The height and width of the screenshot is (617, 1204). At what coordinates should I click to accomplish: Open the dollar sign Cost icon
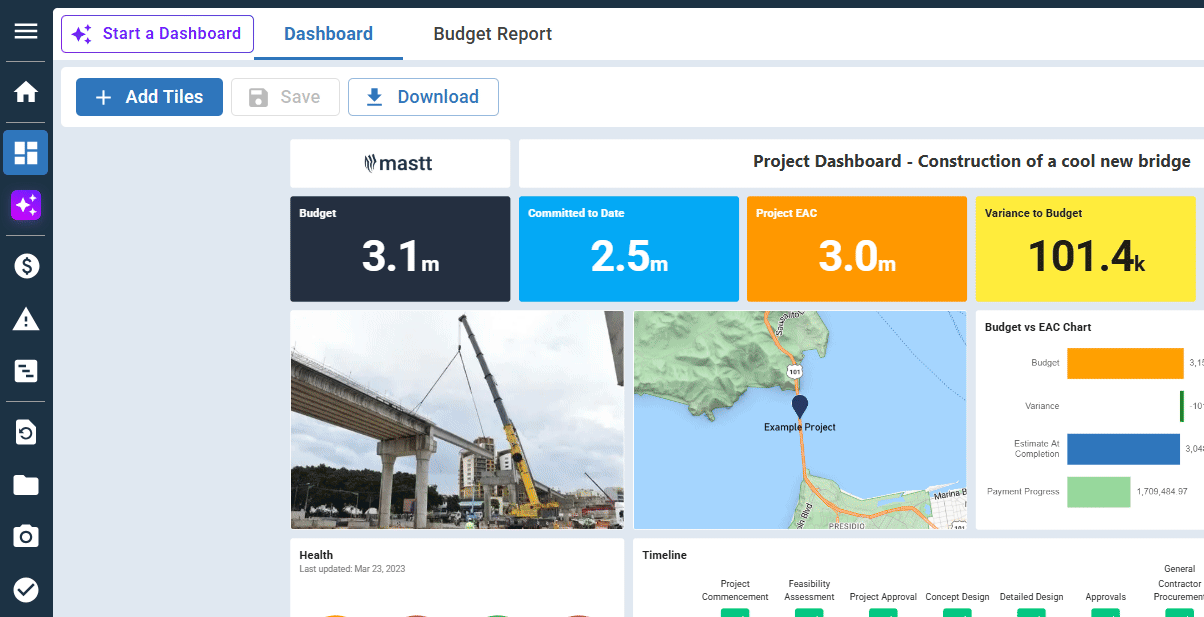point(26,266)
